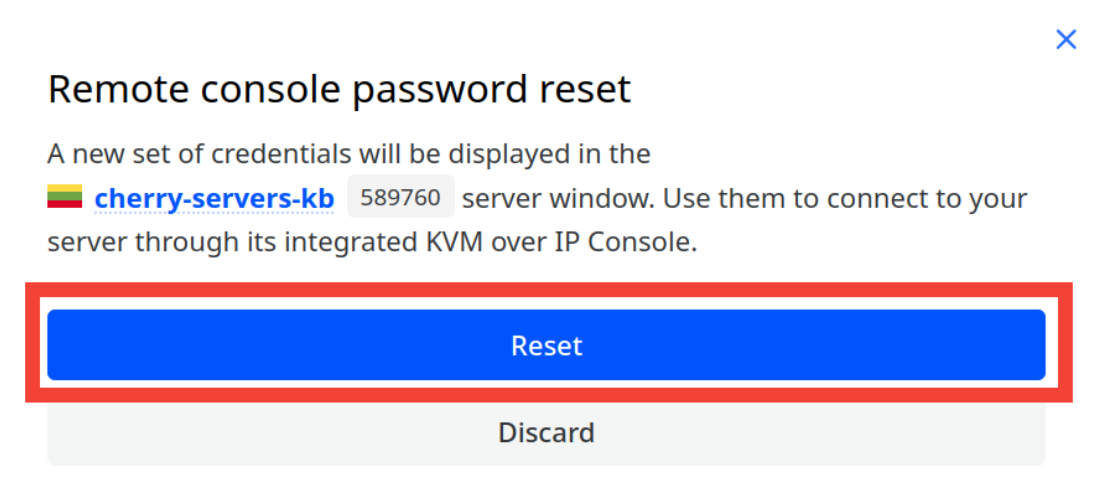The width and height of the screenshot is (1100, 503).
Task: Open the cherry-servers-kb server link
Action: click(x=214, y=199)
